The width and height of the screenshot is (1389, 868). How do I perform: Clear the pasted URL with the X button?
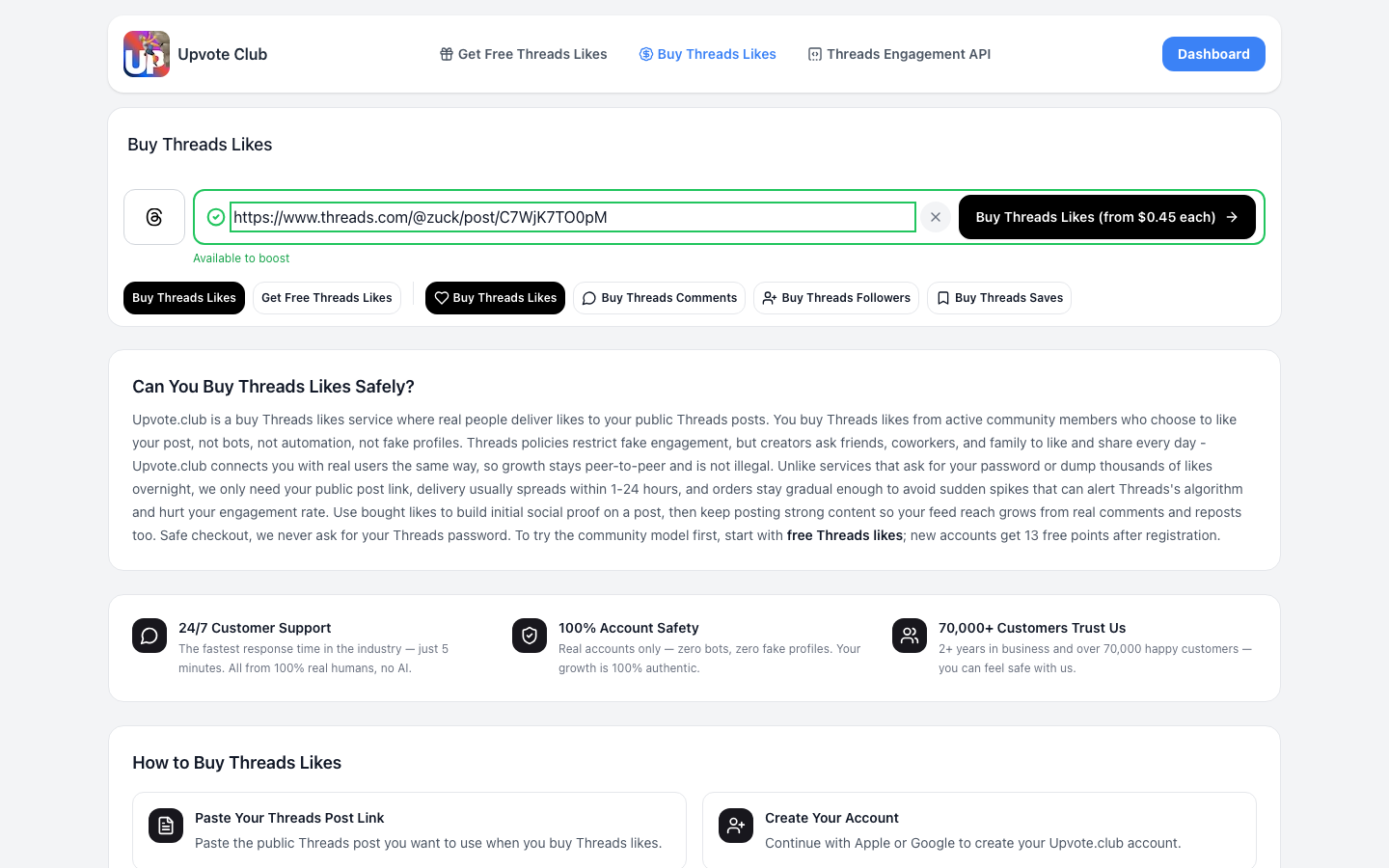click(x=936, y=217)
